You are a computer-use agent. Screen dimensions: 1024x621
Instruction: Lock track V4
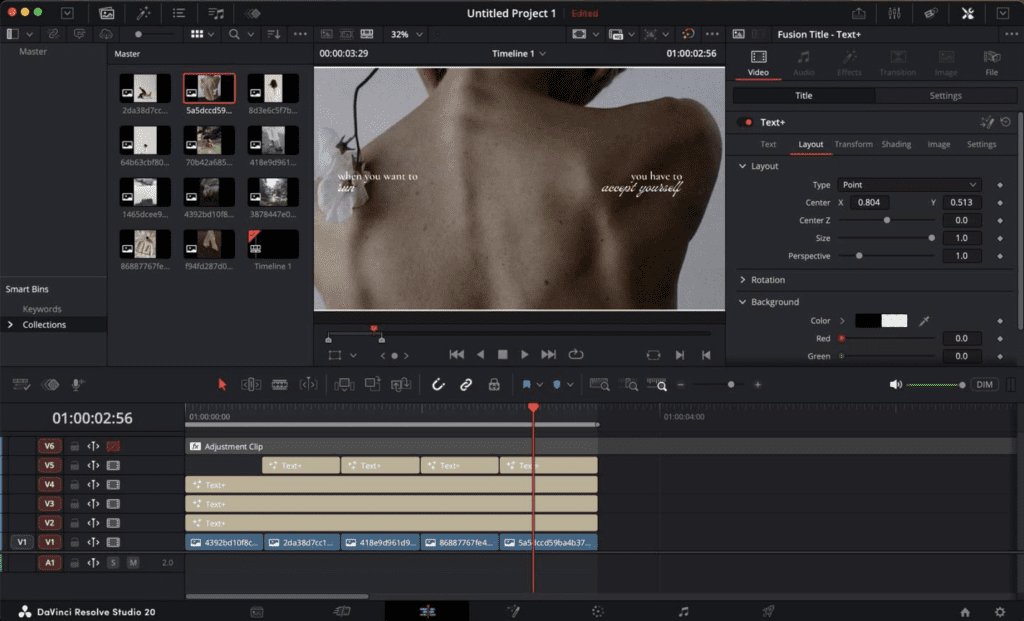pos(74,485)
